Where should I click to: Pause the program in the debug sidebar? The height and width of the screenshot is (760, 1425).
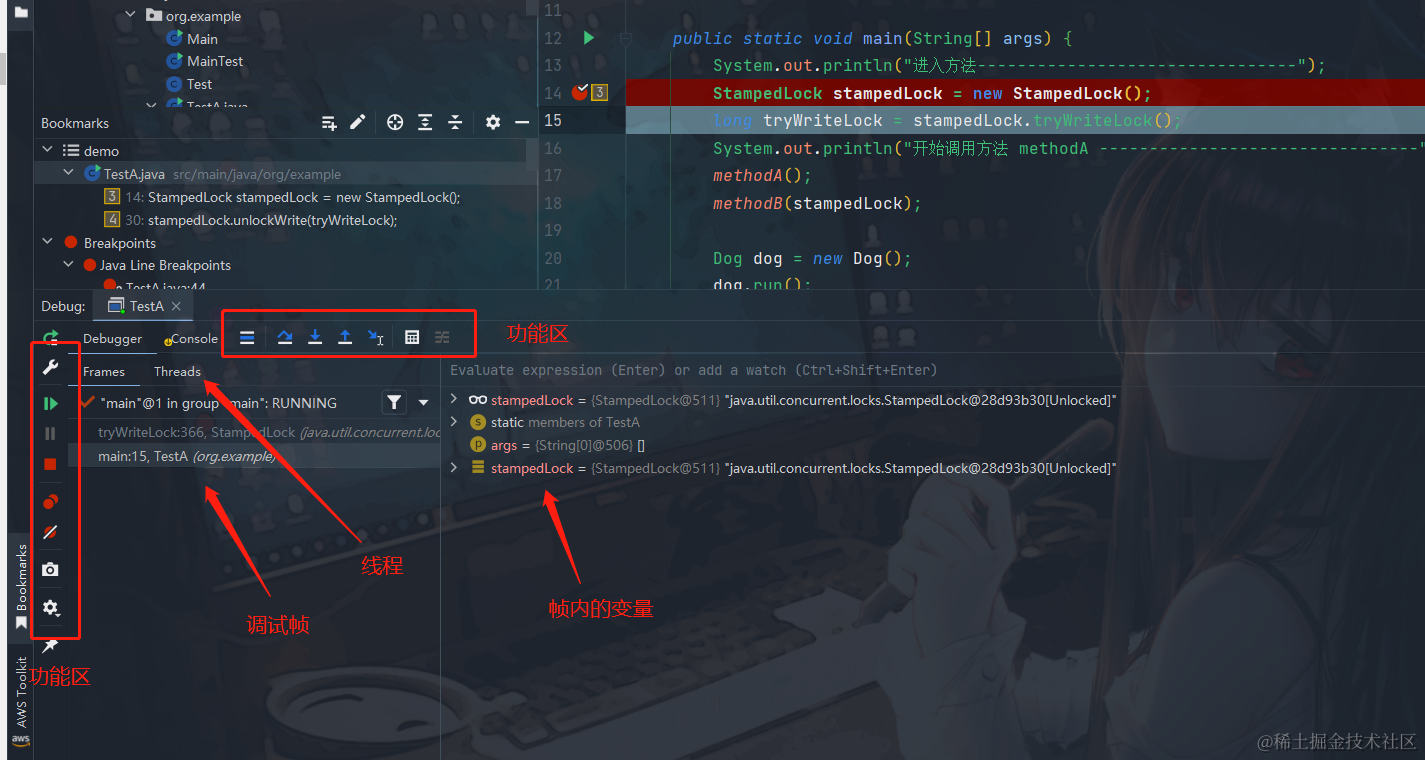pyautogui.click(x=51, y=433)
